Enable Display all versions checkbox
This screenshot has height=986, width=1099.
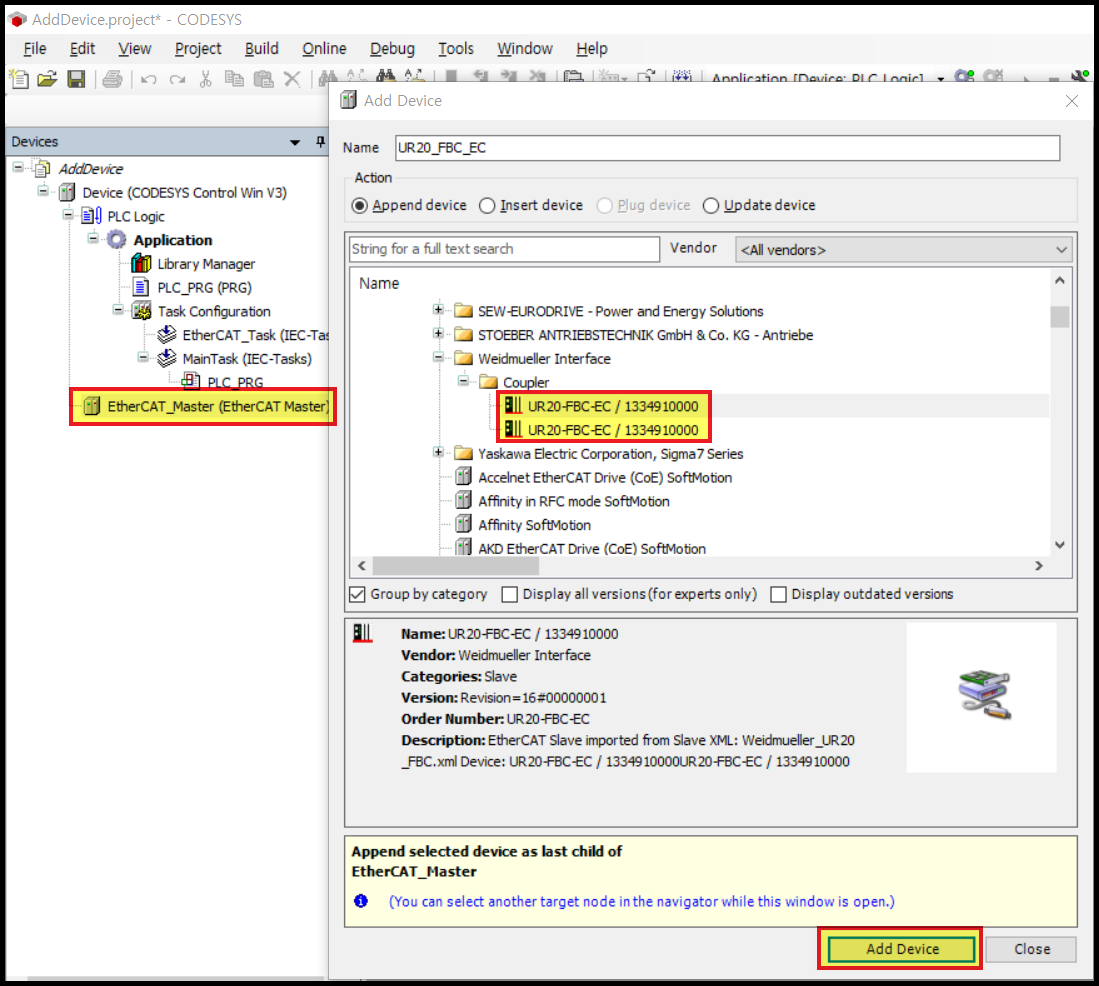click(510, 594)
